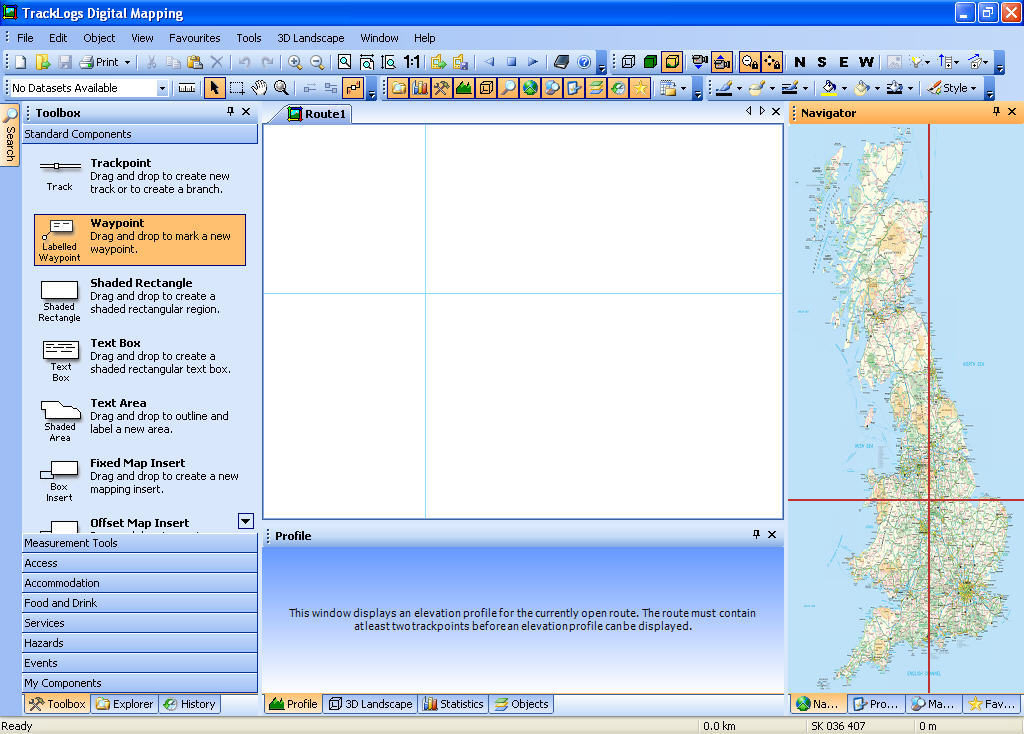Open the Hazards toolbox category
The width and height of the screenshot is (1024, 734).
(140, 643)
